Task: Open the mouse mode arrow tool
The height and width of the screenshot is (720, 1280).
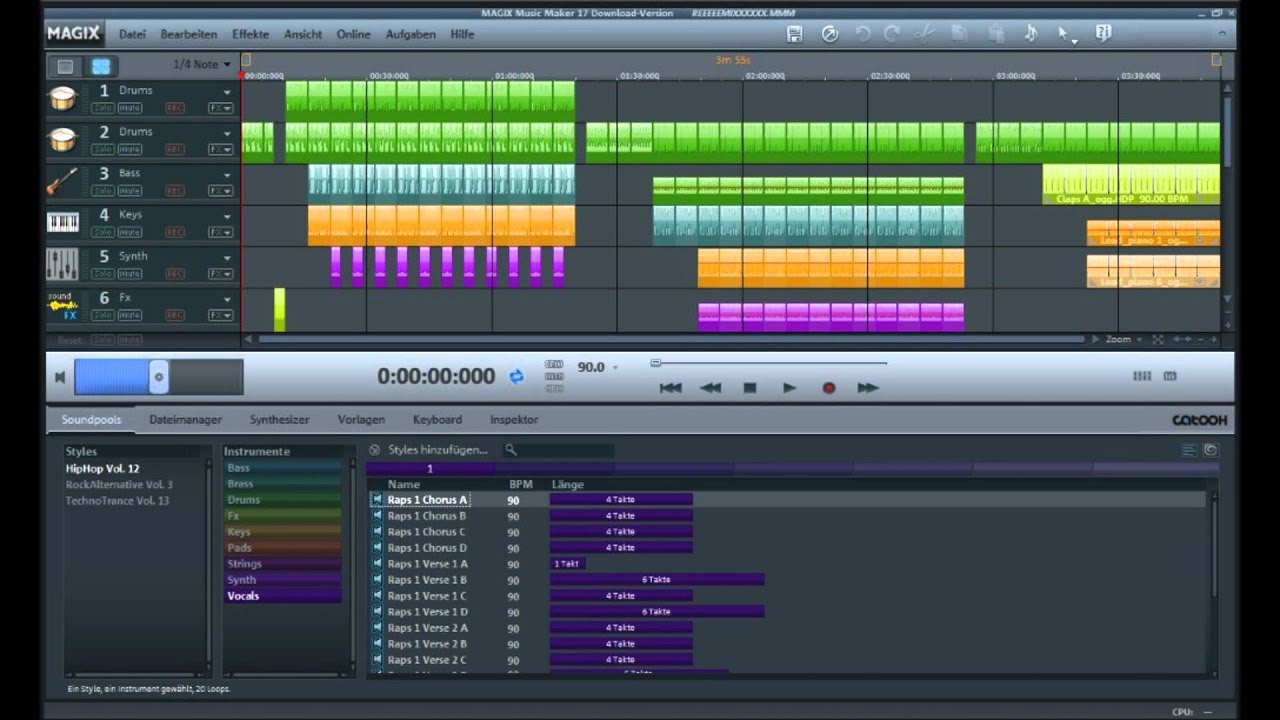Action: [1067, 34]
